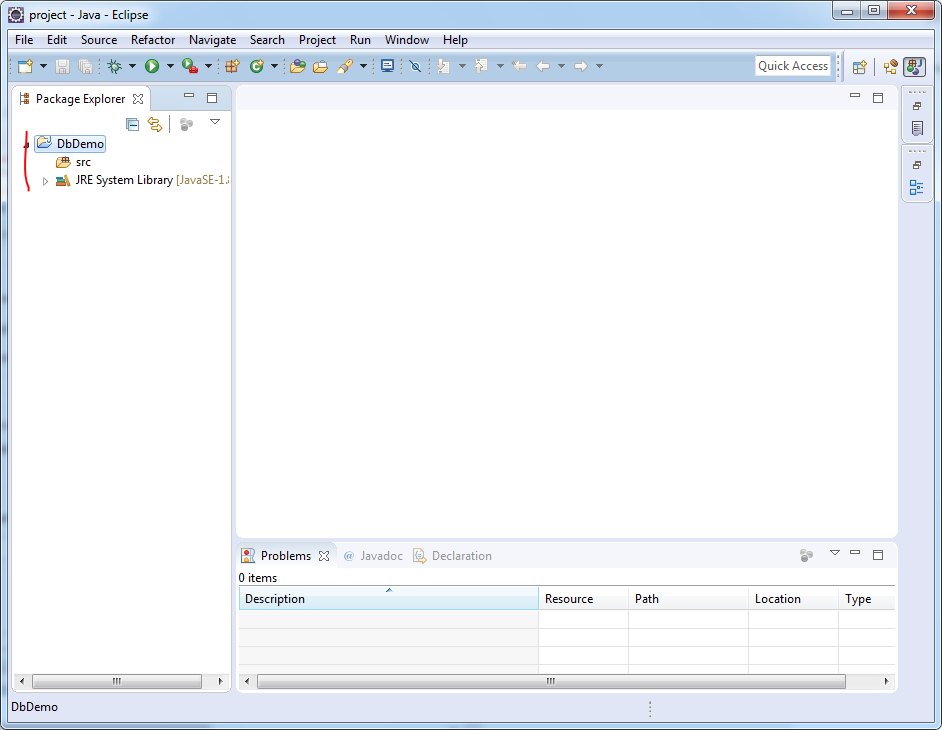Screen dimensions: 942x730
Task: Open the Help menu
Action: [x=455, y=40]
